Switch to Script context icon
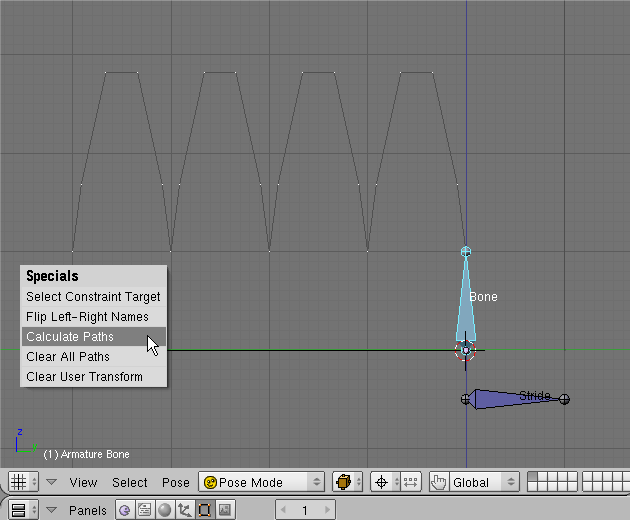 point(145,510)
